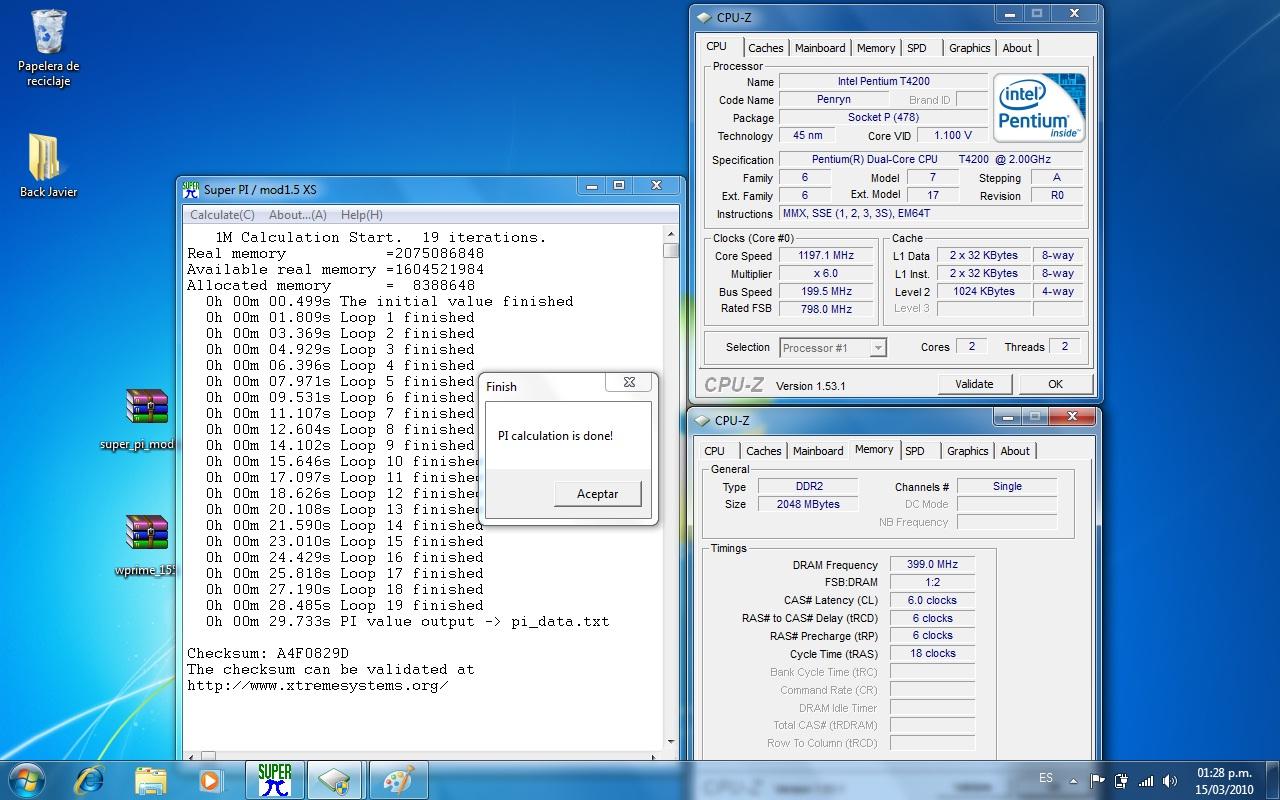Open Windows Explorer taskbar icon

coord(150,779)
